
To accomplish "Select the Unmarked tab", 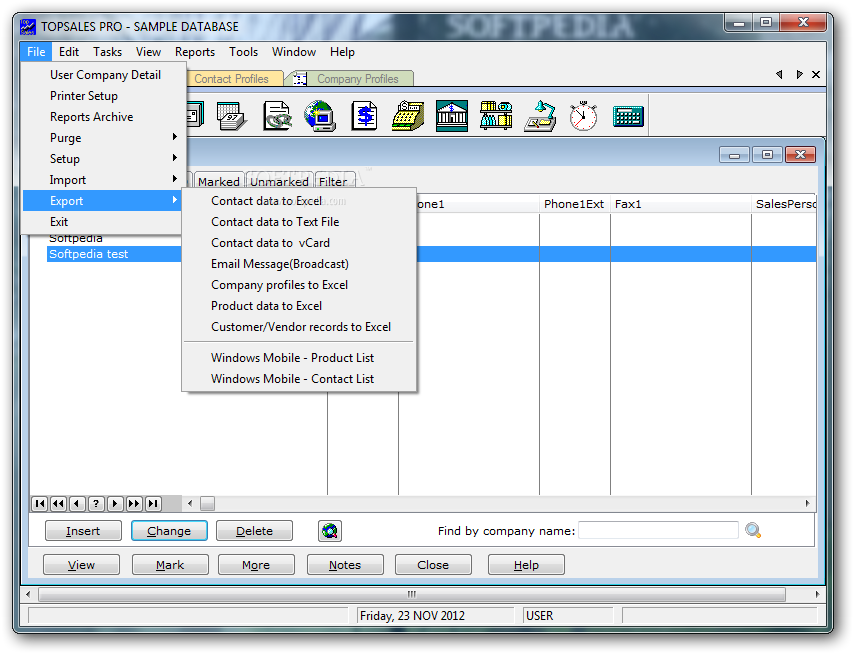I will pyautogui.click(x=279, y=181).
